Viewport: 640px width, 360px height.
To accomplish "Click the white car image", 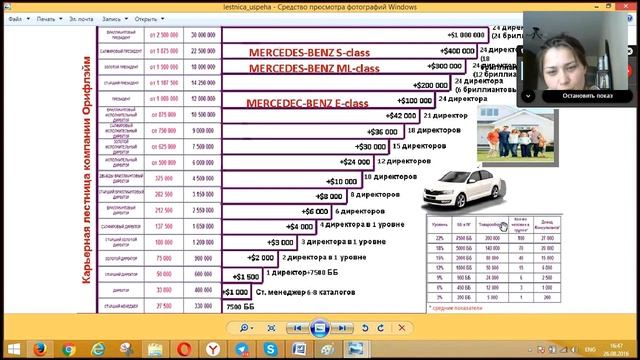I will coord(463,189).
